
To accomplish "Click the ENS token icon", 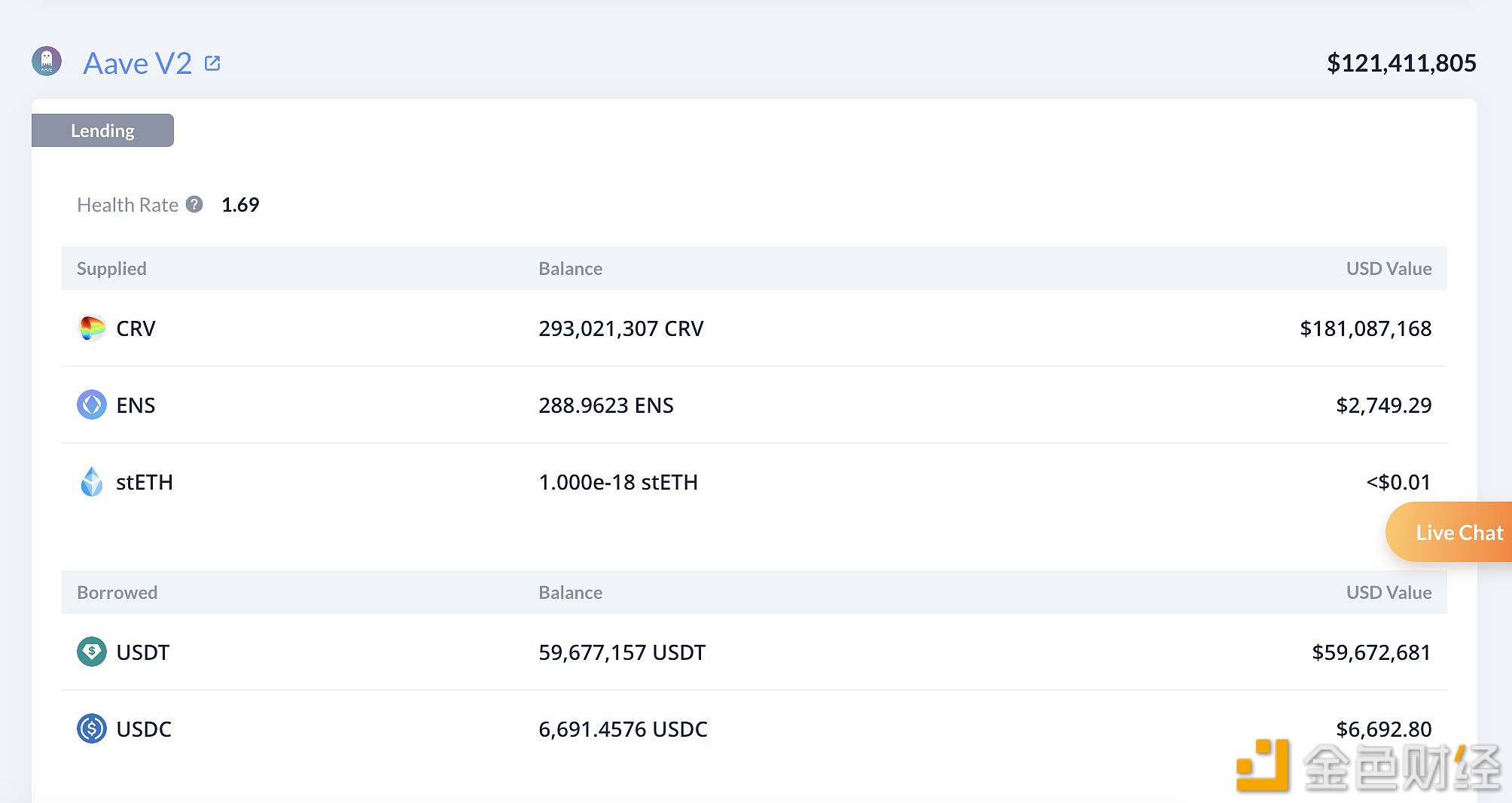I will [x=92, y=405].
